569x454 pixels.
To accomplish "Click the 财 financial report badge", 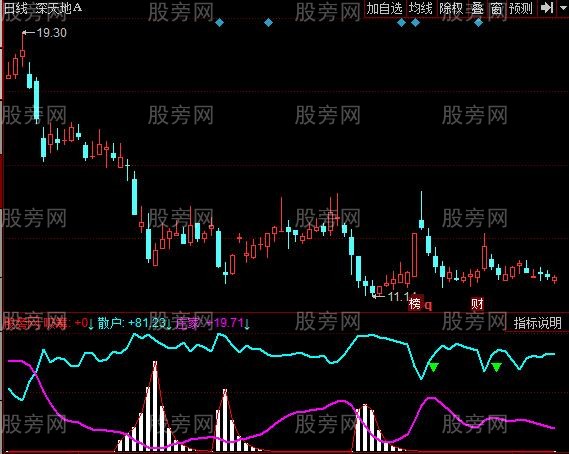I will pos(477,304).
